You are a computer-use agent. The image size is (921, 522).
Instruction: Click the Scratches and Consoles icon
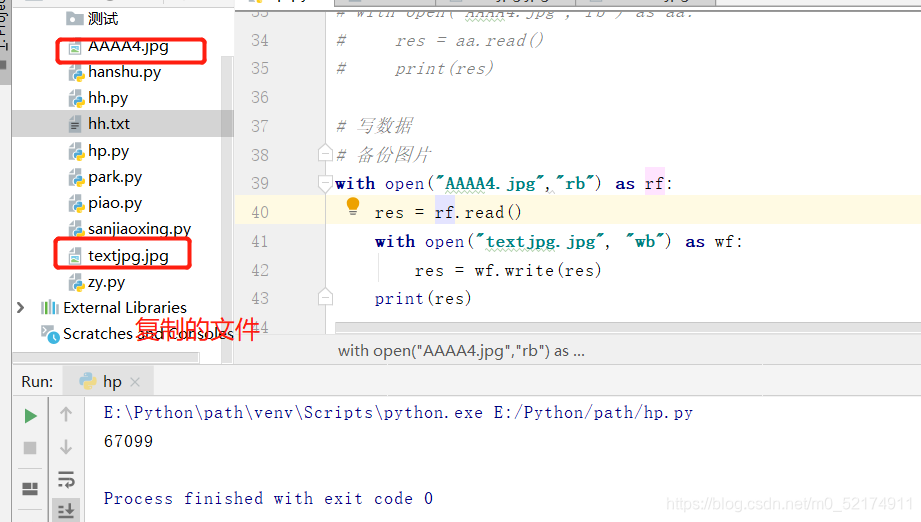click(x=50, y=334)
